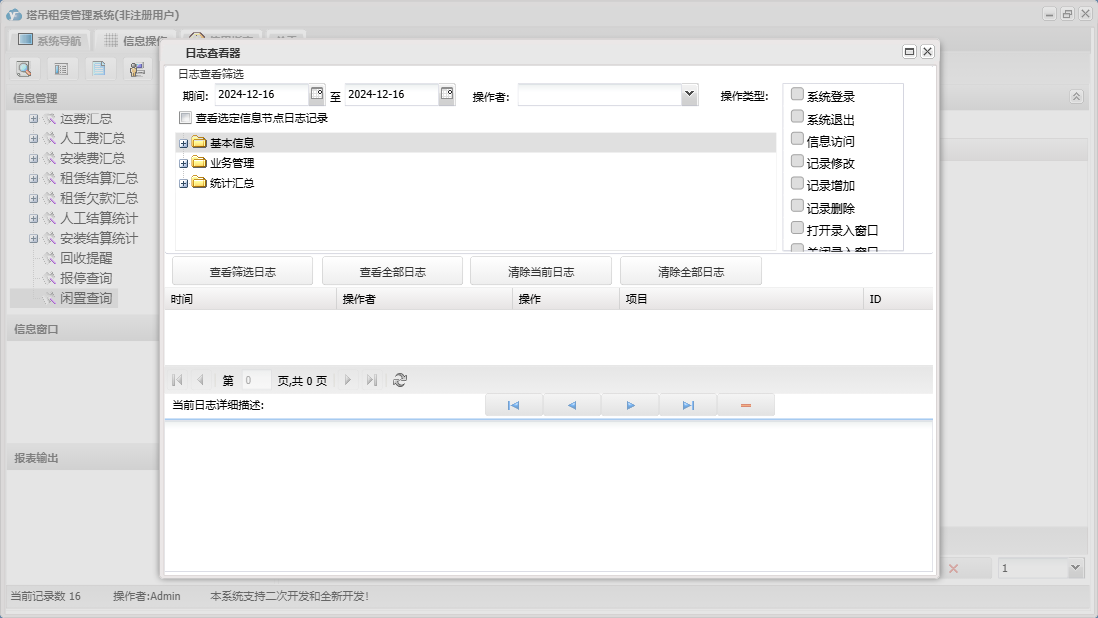Enable the 系统登录 checkbox
Screen dimensions: 1098x618
point(797,95)
